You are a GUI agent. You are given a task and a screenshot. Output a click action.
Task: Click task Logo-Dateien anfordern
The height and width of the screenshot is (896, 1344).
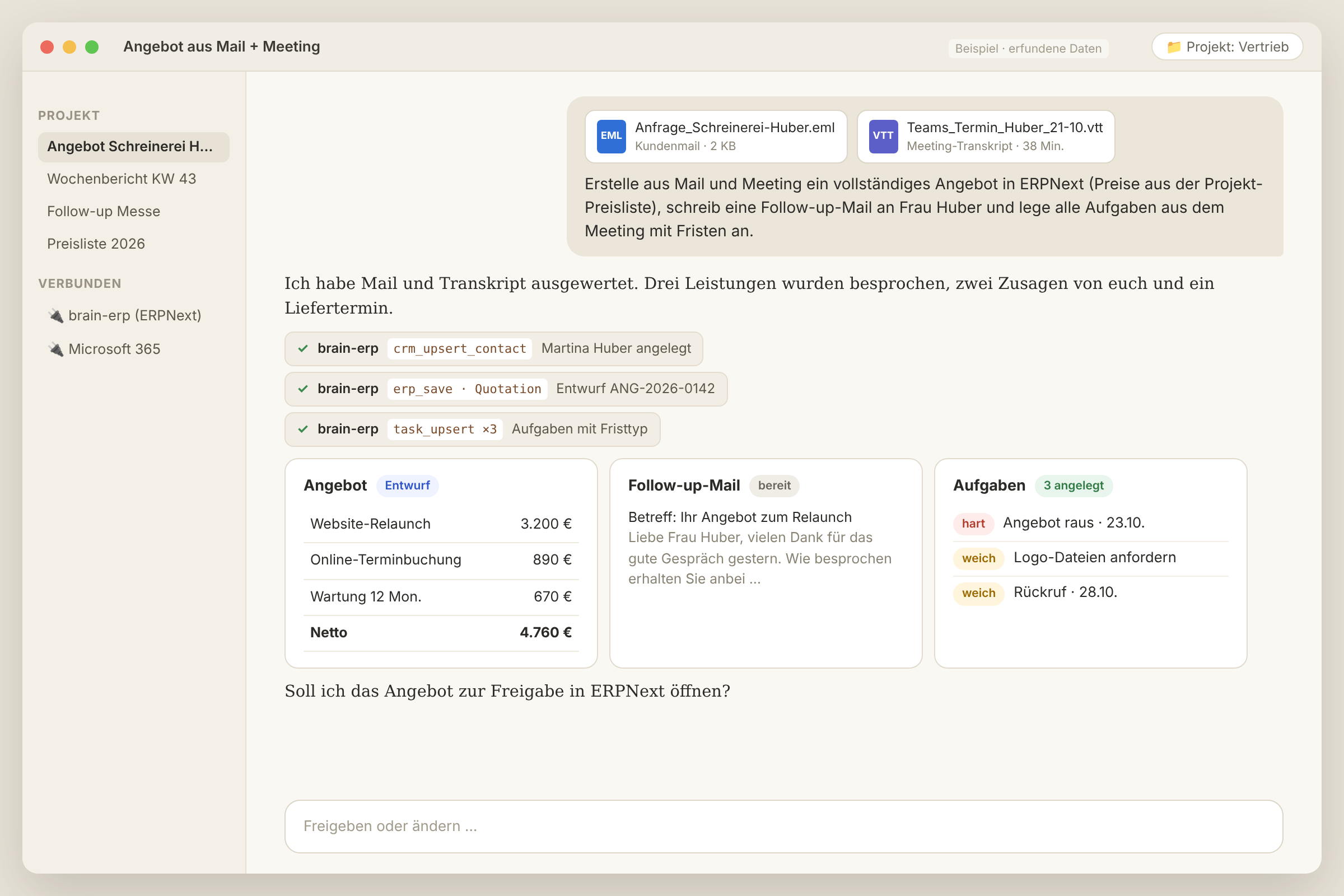click(1094, 558)
